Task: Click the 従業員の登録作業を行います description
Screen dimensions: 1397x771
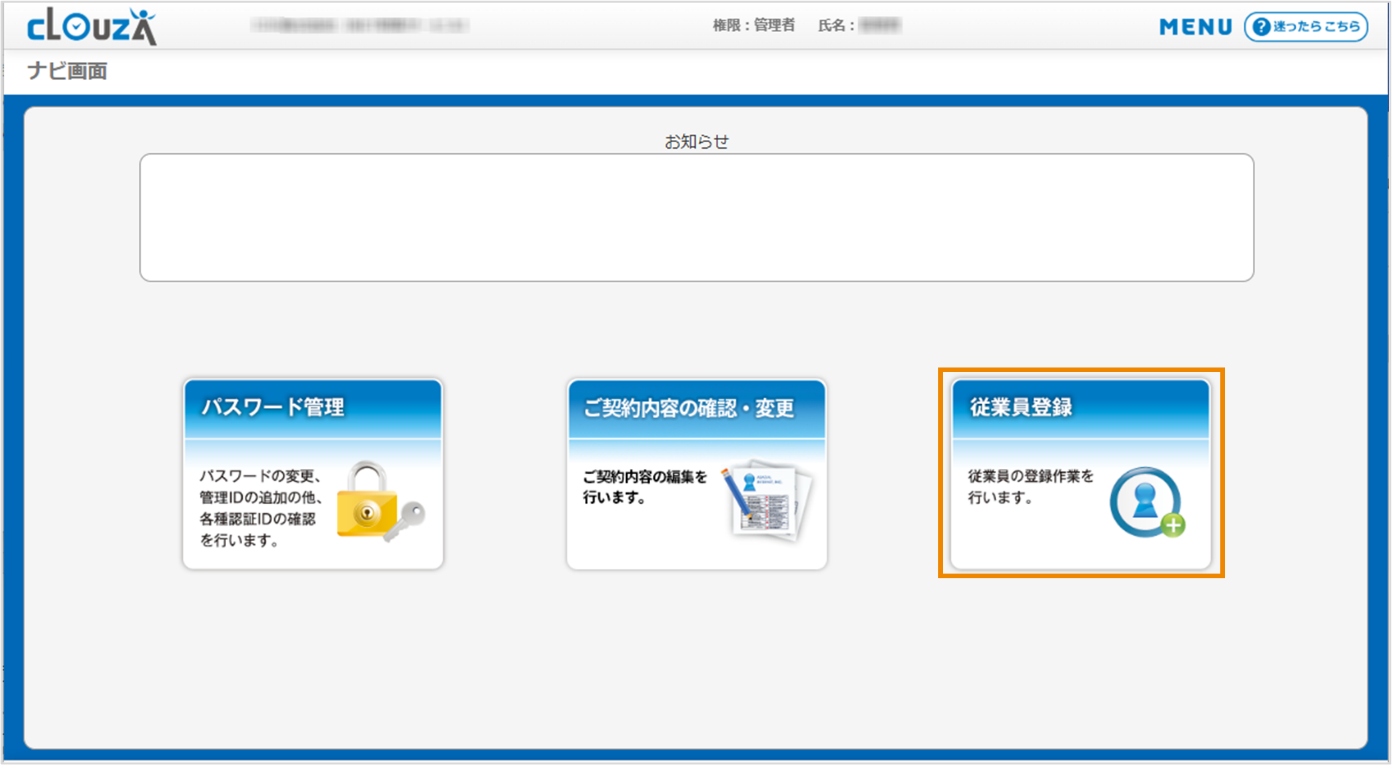Action: [1030, 487]
